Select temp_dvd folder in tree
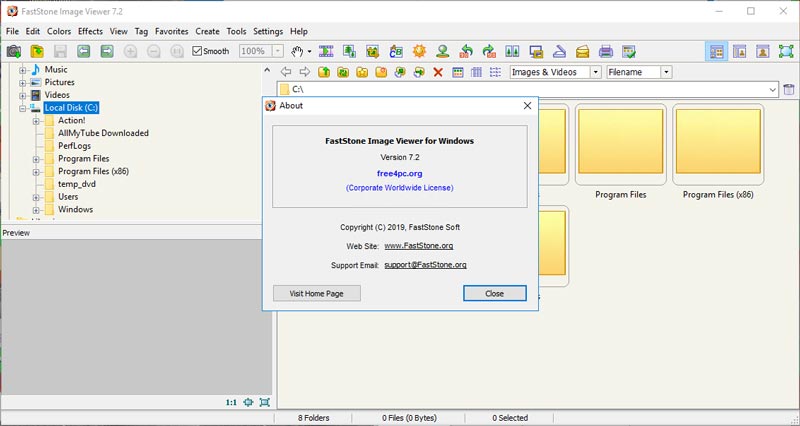This screenshot has height=426, width=800. click(77, 184)
